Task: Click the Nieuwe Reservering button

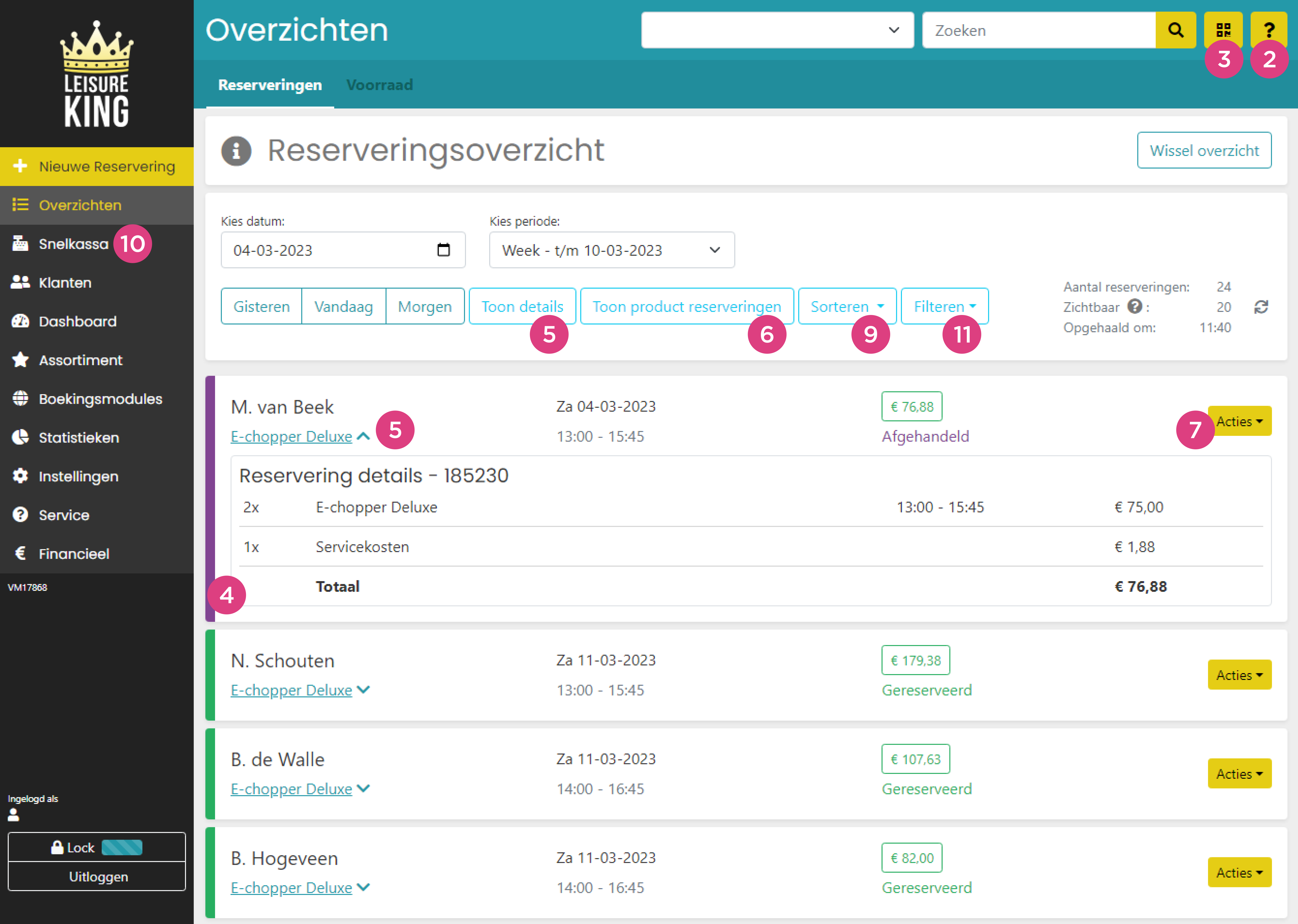Action: coord(97,166)
